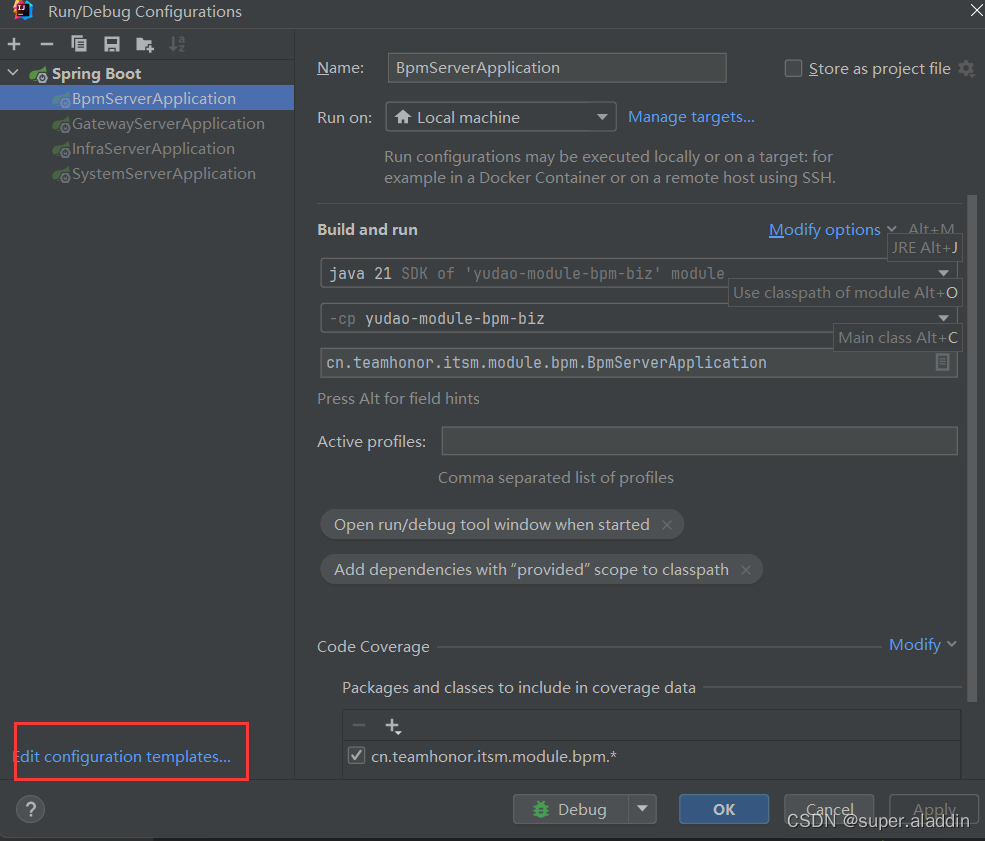
Task: Open the Run on Local machine dropdown
Action: [x=501, y=117]
